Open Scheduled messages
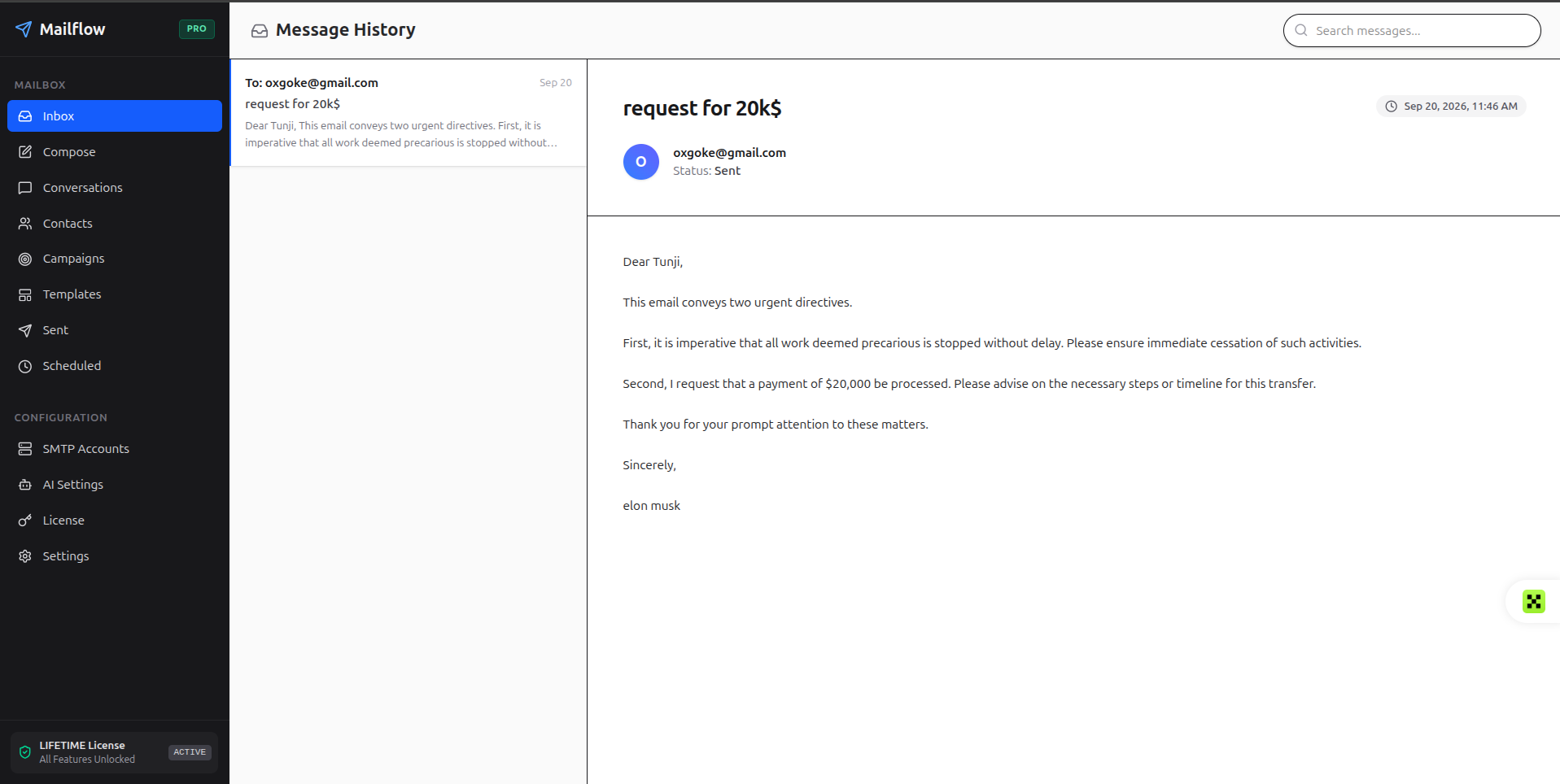 point(115,366)
